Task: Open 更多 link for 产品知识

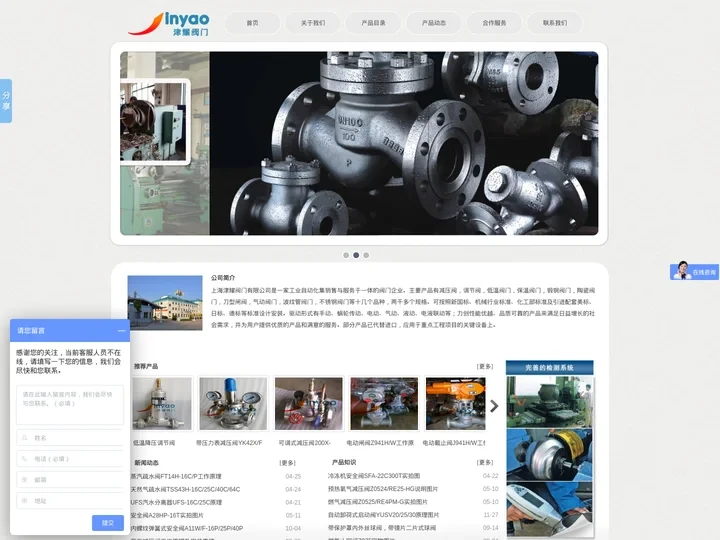Action: click(x=485, y=462)
